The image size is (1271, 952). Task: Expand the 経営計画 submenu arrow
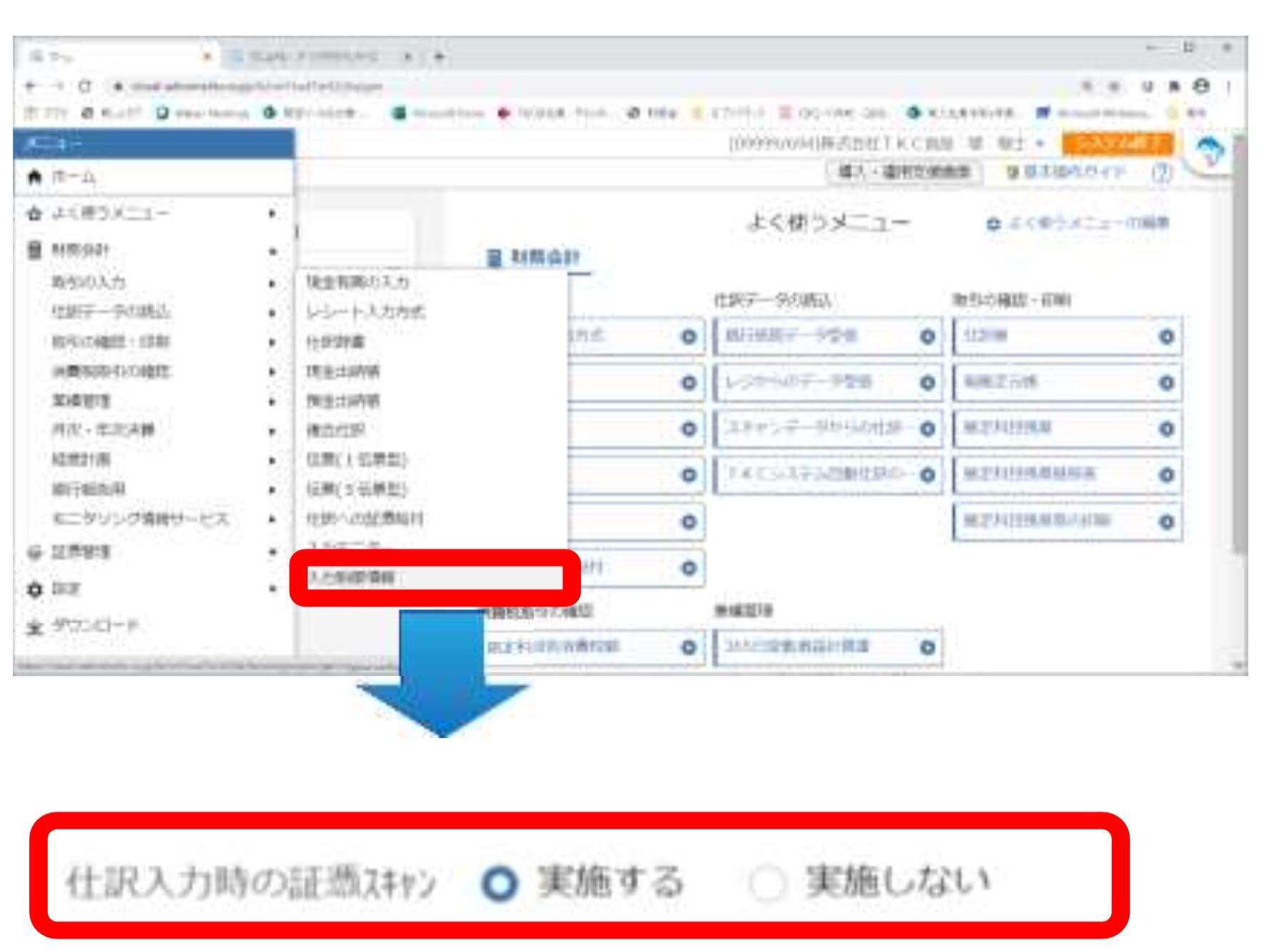click(x=272, y=460)
